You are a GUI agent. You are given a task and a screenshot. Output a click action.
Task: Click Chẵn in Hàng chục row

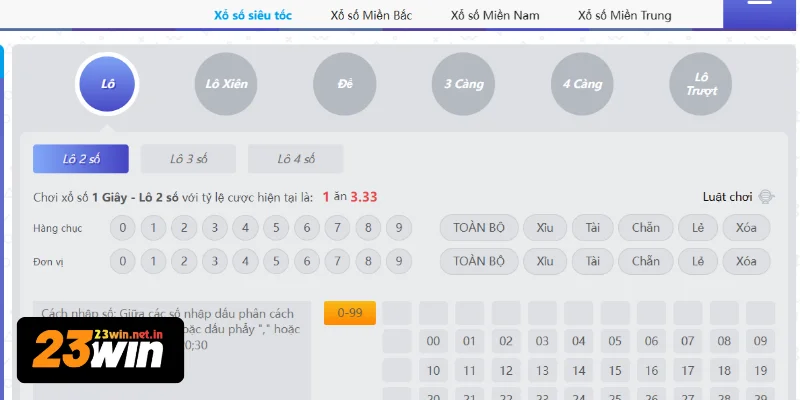pos(645,228)
